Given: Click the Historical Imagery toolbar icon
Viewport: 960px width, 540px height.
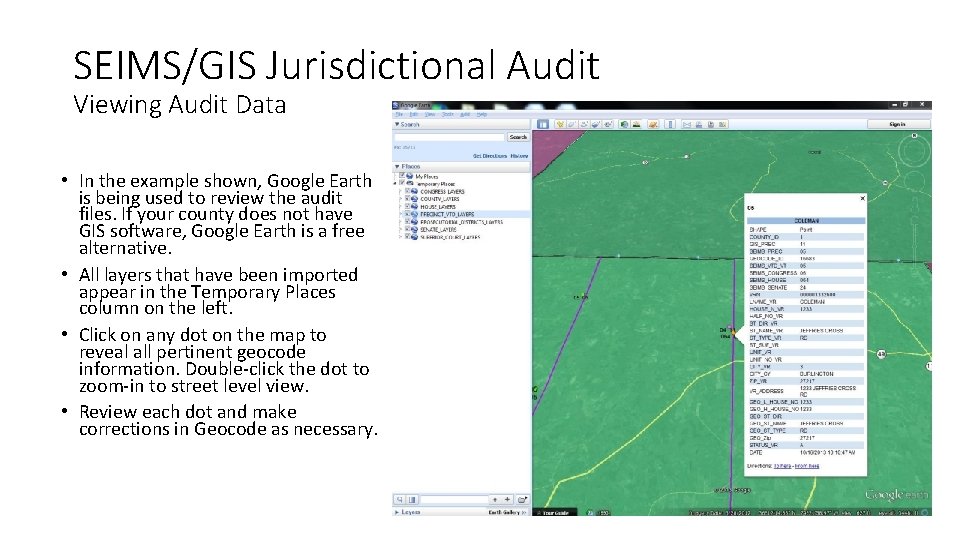Looking at the screenshot, I should tap(624, 124).
